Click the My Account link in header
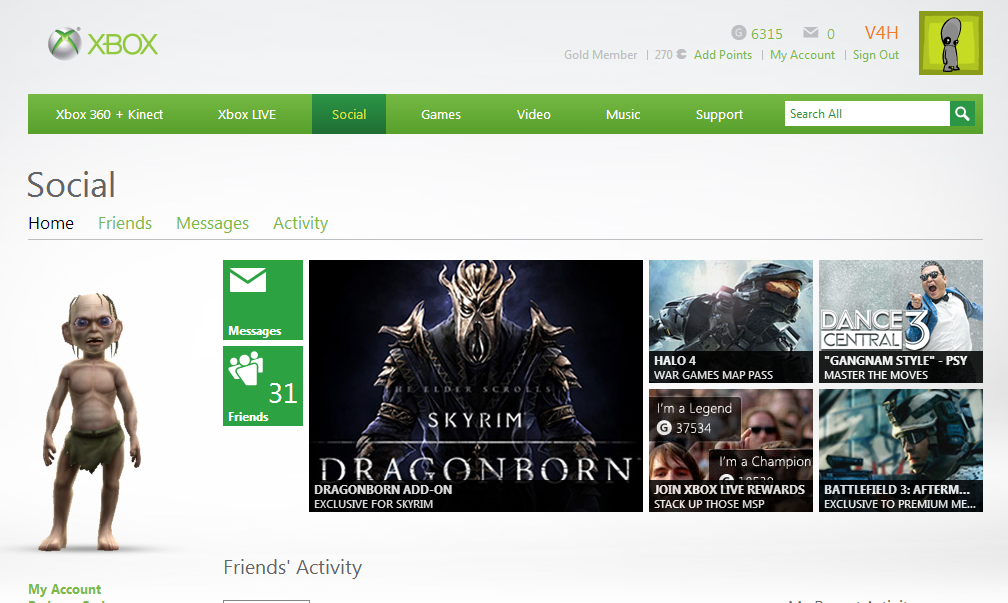Image resolution: width=1008 pixels, height=603 pixels. (x=802, y=55)
